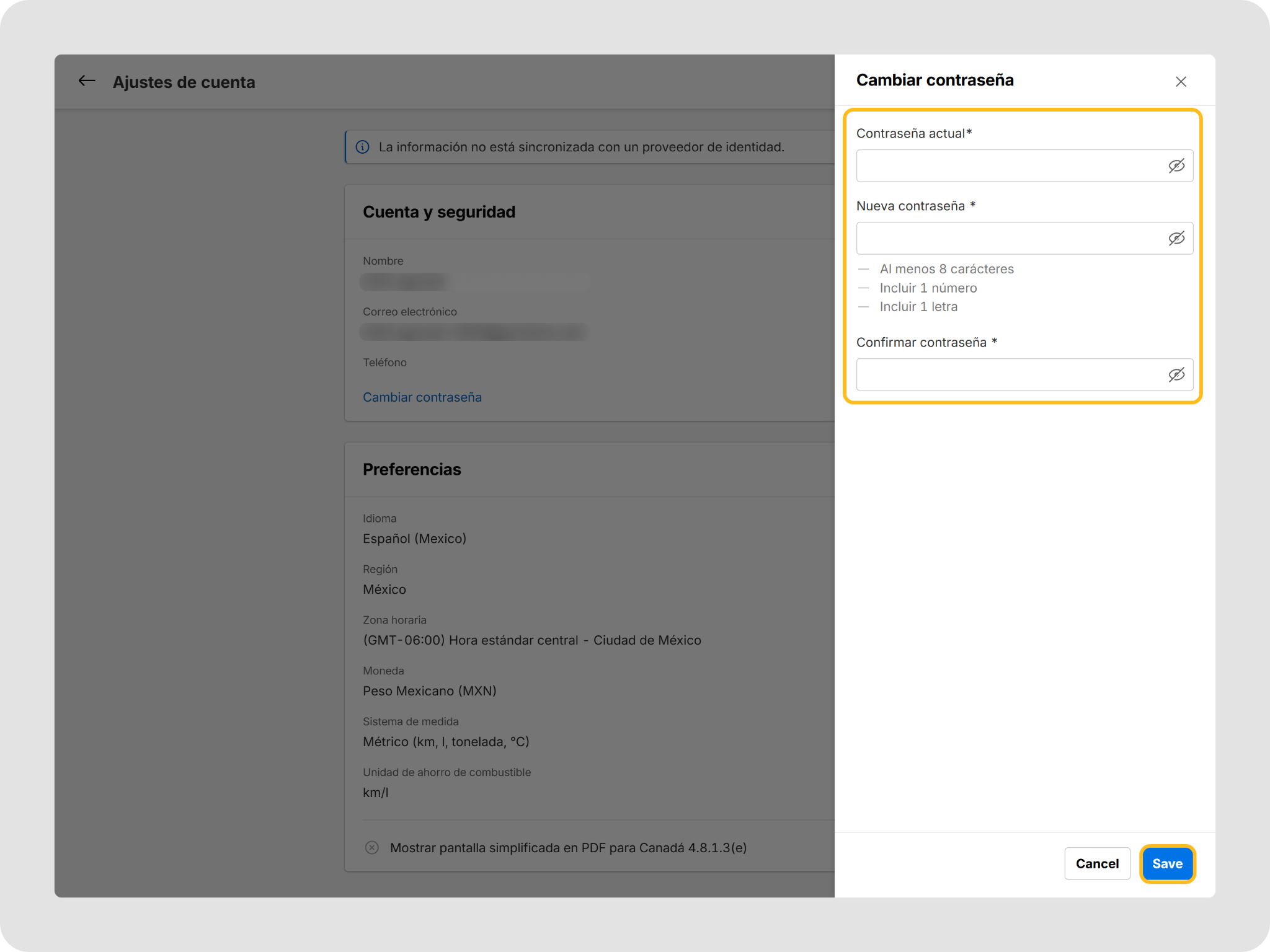Click the identity provider sync message text
This screenshot has width=1270, height=952.
582,147
